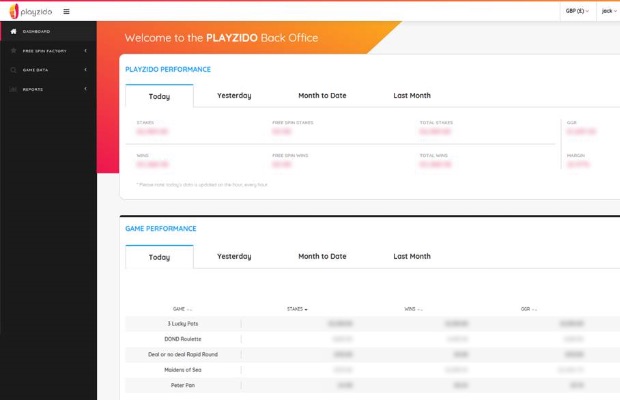
Task: Select Yesterday tab in Playzido Performance
Action: click(234, 96)
